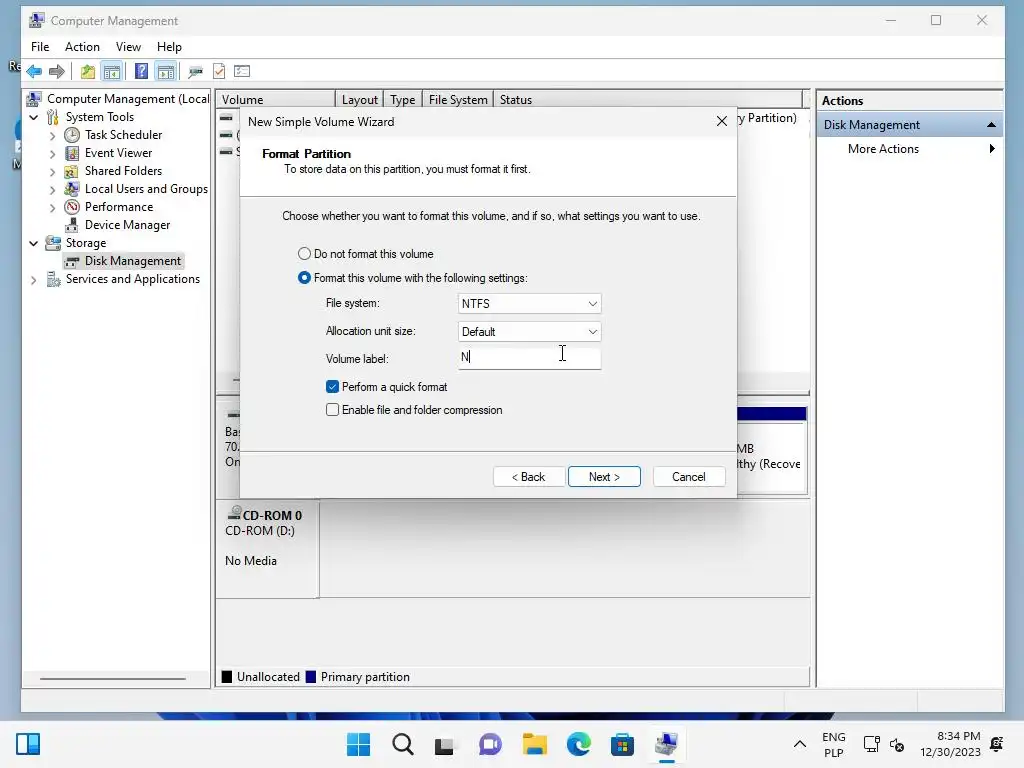
Task: Expand the Task Scheduler node arrow
Action: click(x=53, y=135)
